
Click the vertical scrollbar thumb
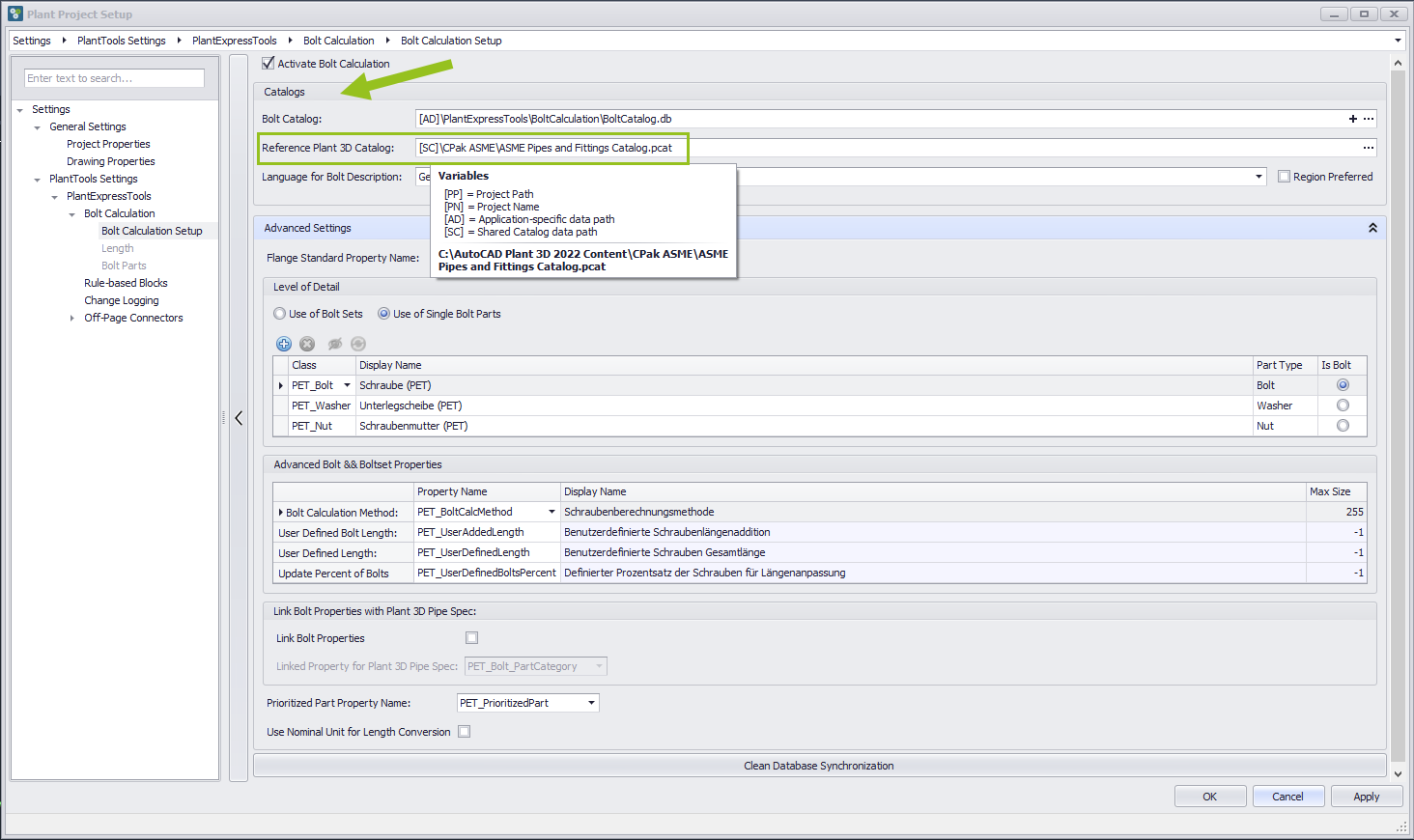(x=1398, y=415)
